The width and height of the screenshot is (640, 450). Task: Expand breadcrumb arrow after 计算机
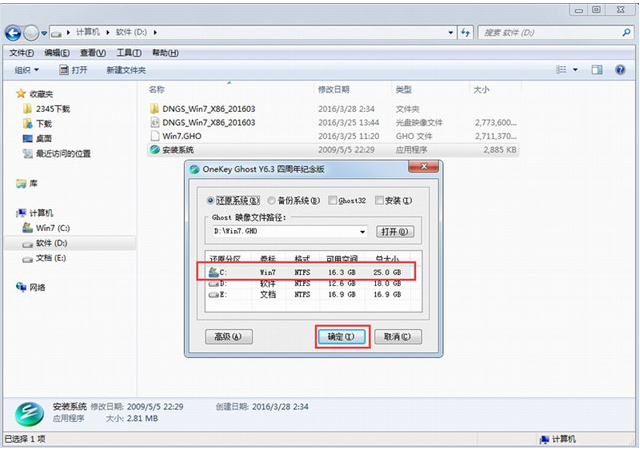pyautogui.click(x=108, y=32)
